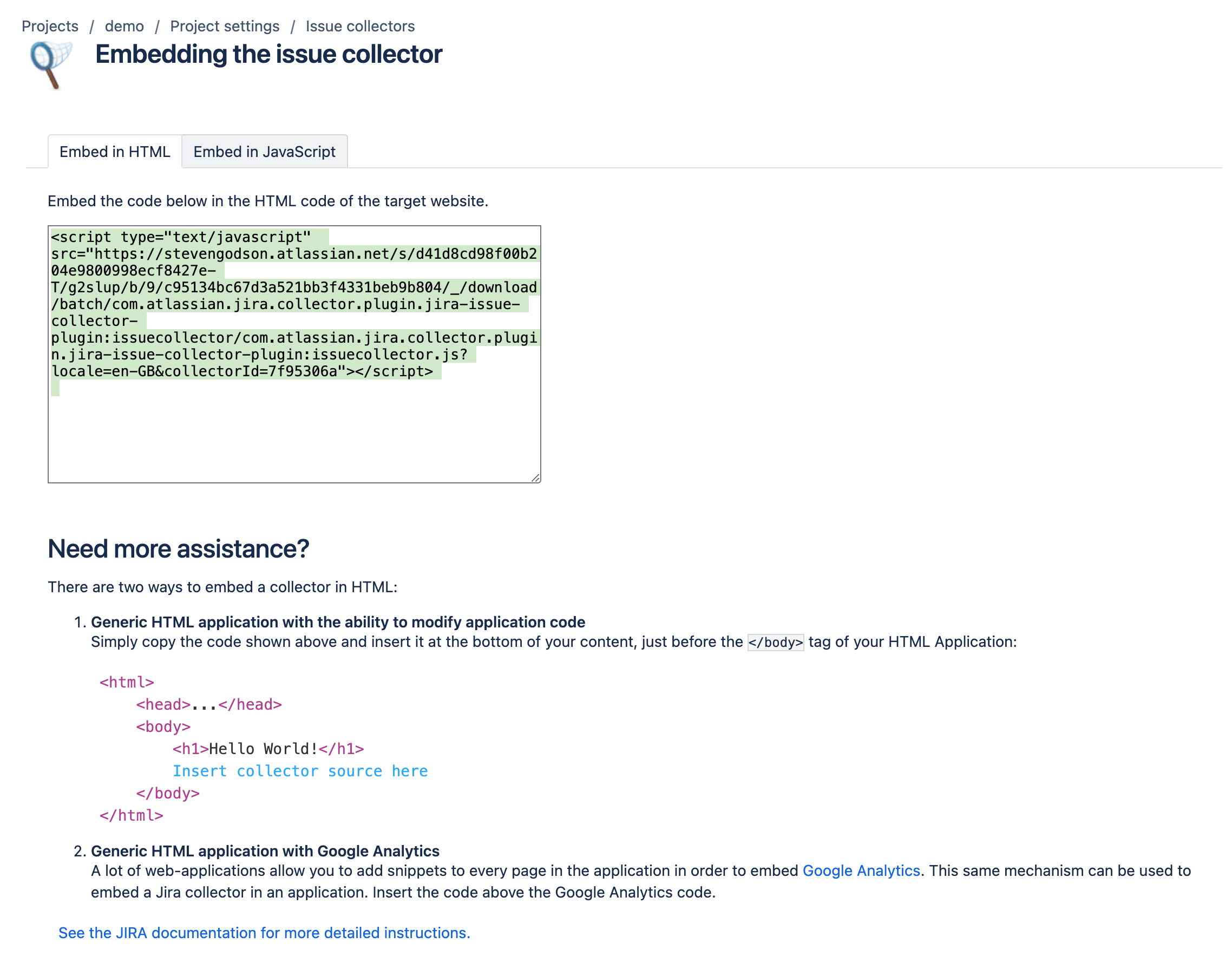The width and height of the screenshot is (1232, 969).
Task: Click the '<head>...</head>' sample line
Action: click(x=209, y=705)
